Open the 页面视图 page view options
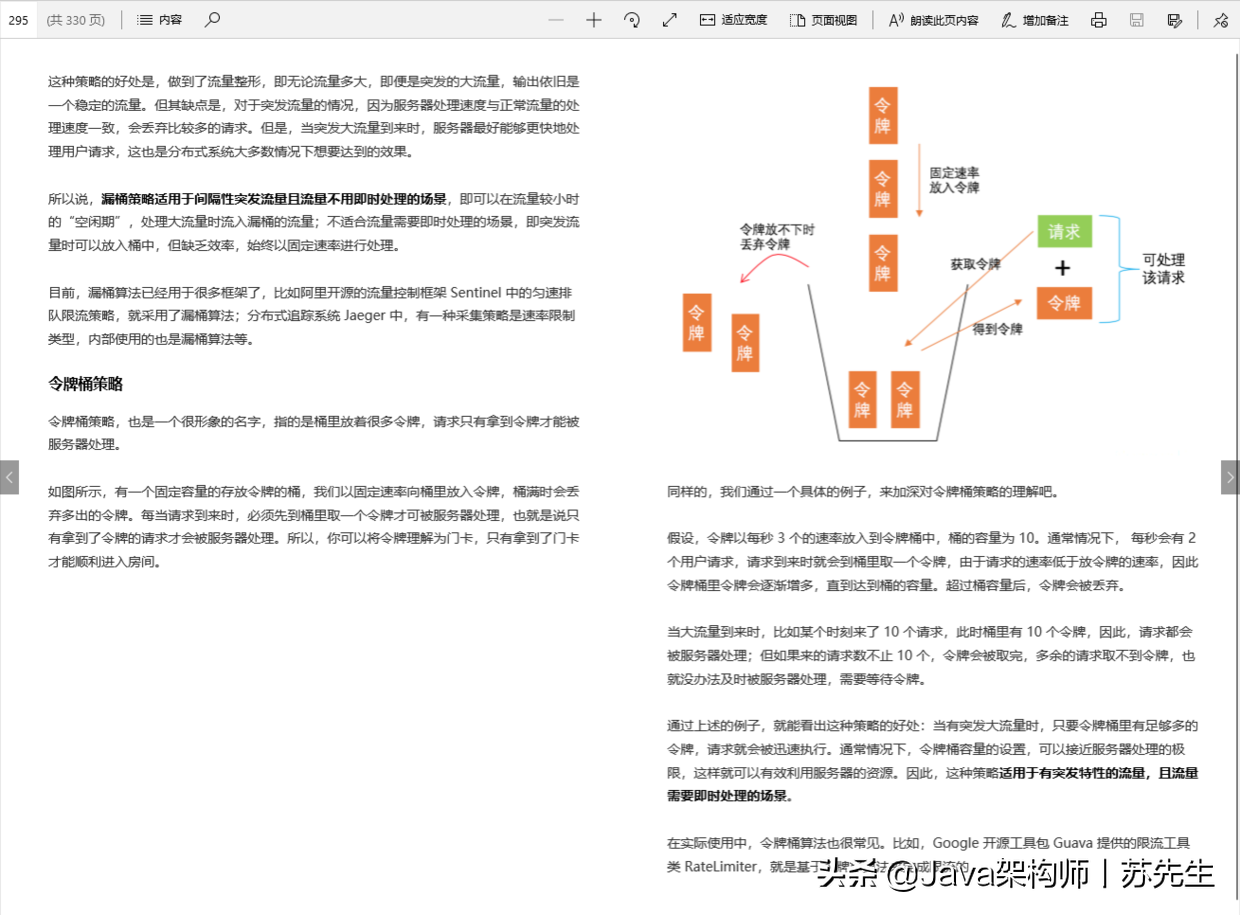1240x915 pixels. [x=823, y=20]
